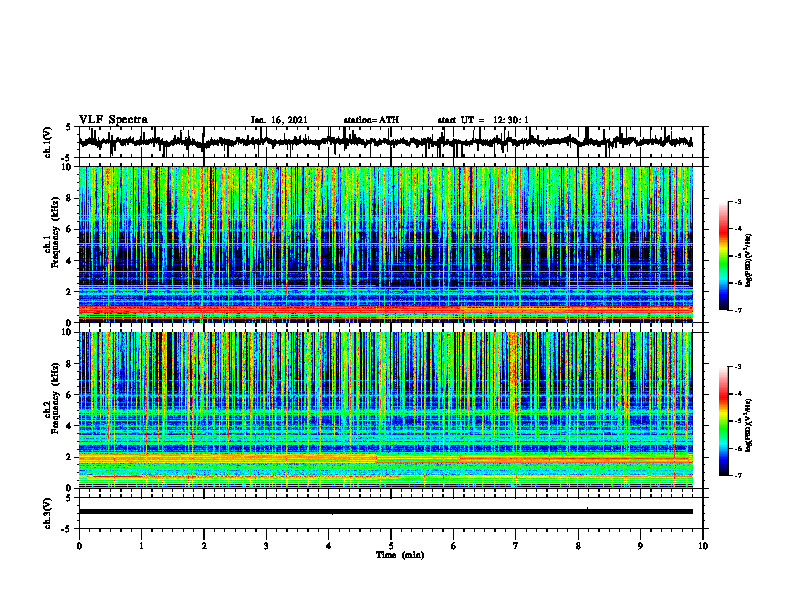Click the "Time (min)" x-axis label

tap(400, 555)
